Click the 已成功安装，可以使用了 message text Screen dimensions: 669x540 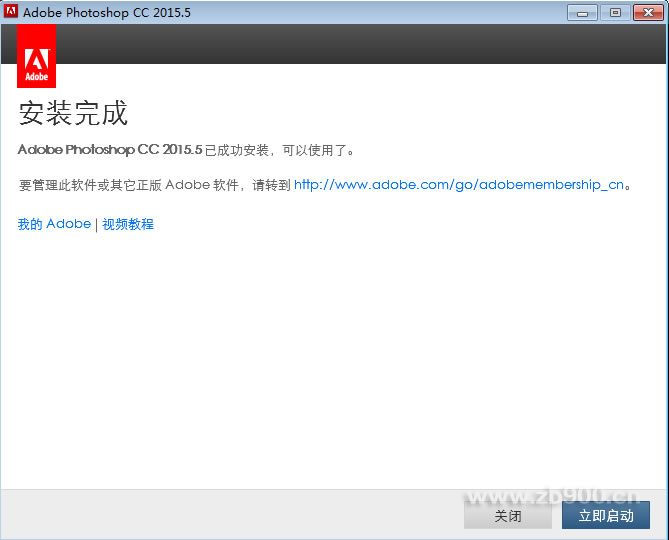coord(279,150)
